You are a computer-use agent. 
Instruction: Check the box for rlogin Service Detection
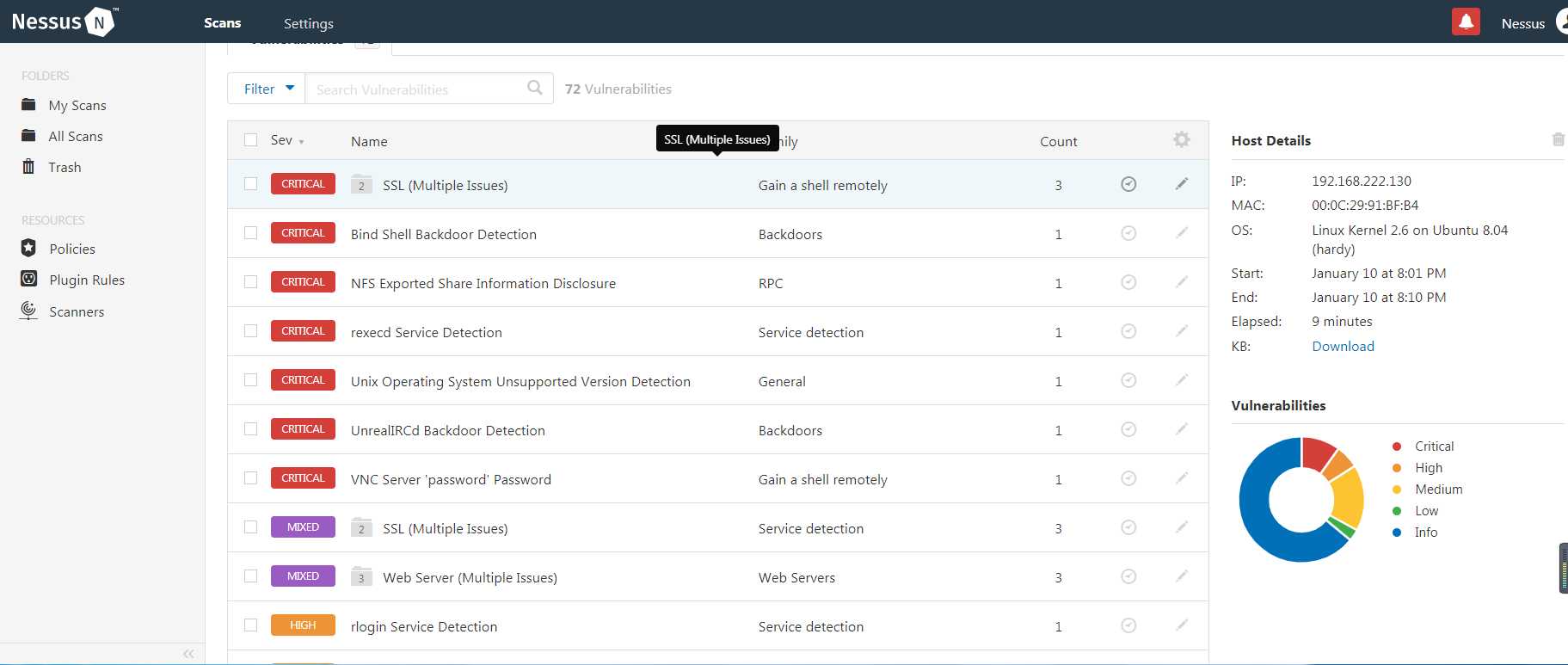250,625
